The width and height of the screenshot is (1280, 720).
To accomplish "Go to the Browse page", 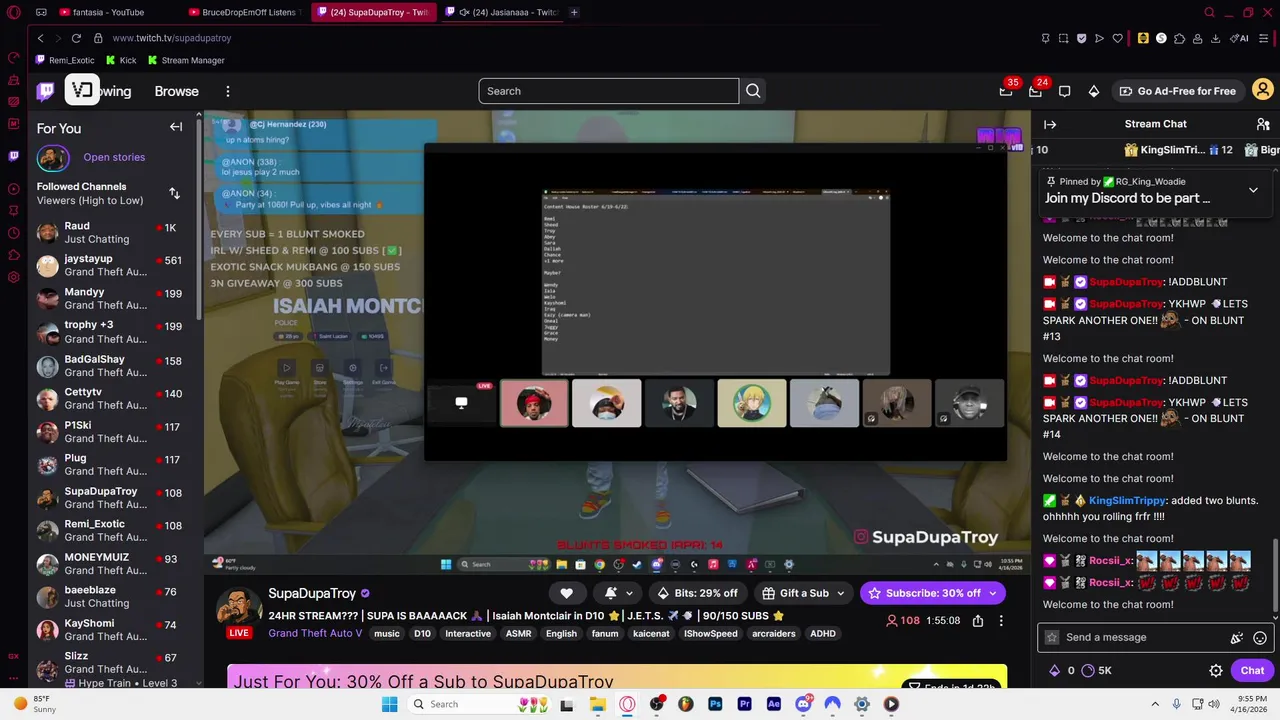I will [176, 91].
